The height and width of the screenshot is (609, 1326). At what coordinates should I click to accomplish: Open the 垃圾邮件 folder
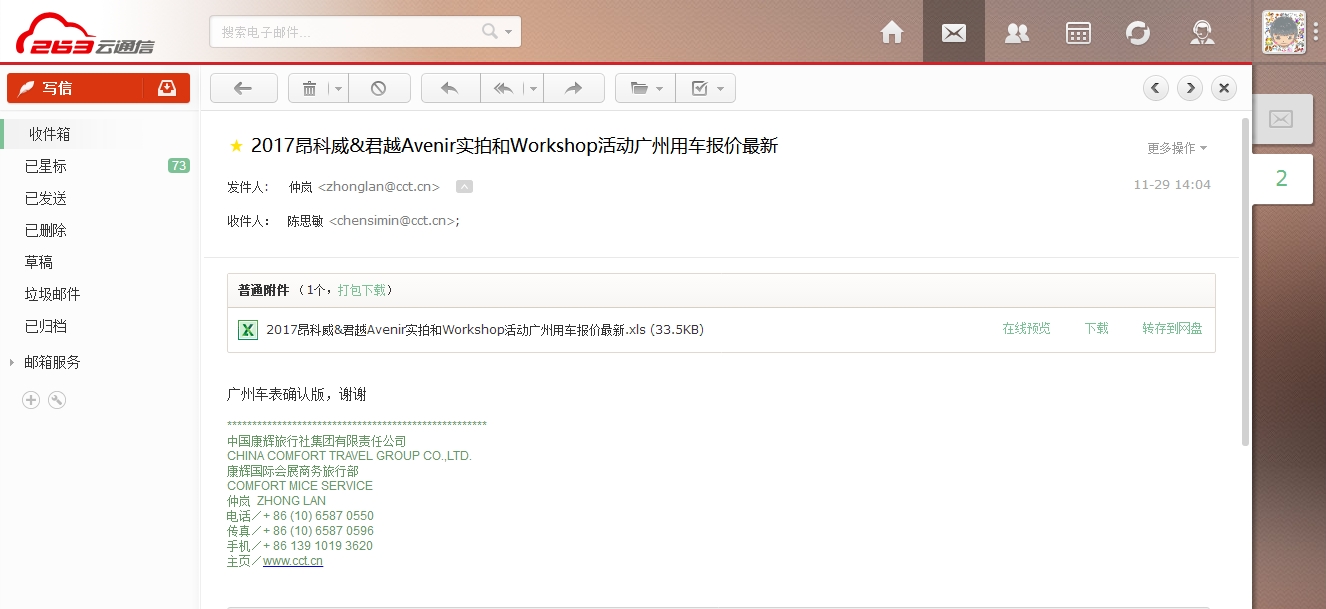click(52, 294)
